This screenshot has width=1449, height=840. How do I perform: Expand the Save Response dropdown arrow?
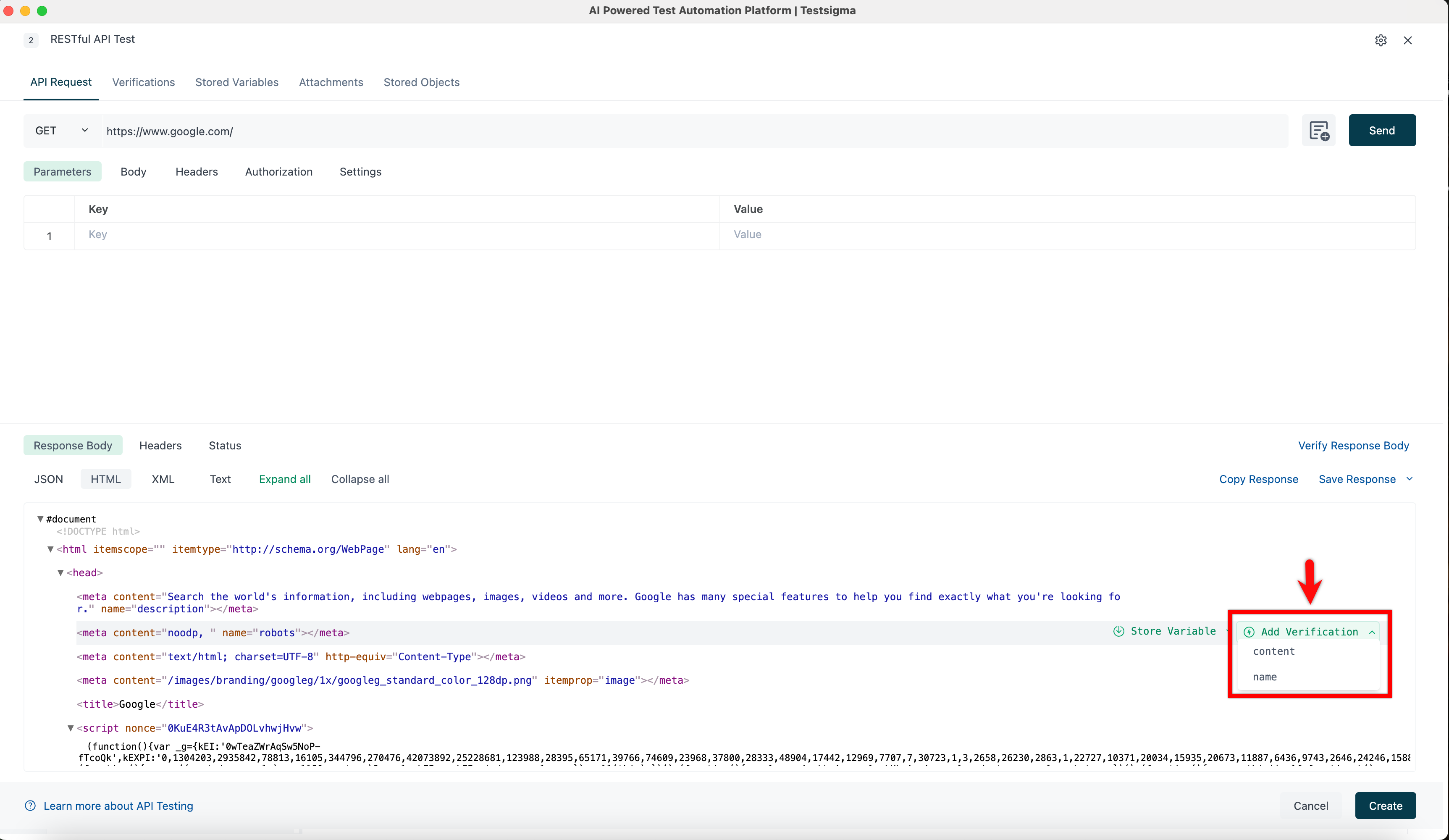(x=1410, y=479)
